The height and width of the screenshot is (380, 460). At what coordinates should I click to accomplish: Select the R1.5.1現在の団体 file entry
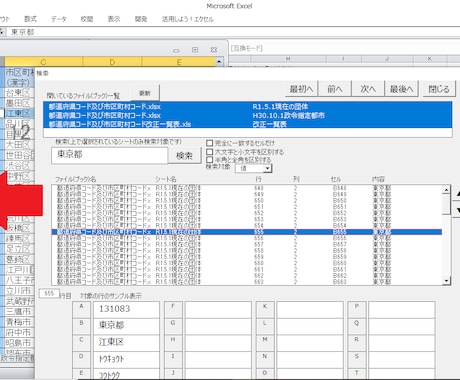(x=248, y=107)
